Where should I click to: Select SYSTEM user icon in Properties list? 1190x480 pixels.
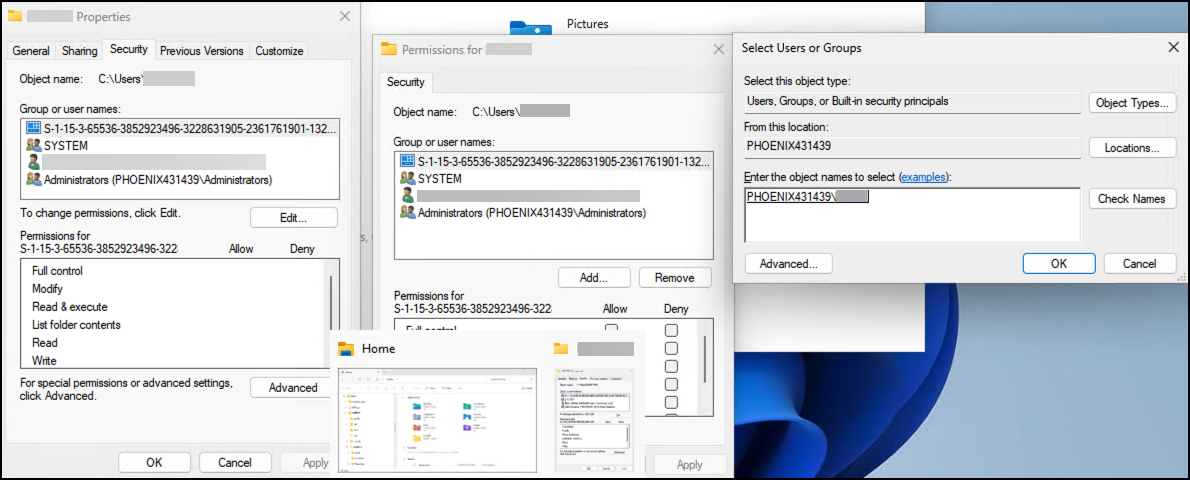33,145
